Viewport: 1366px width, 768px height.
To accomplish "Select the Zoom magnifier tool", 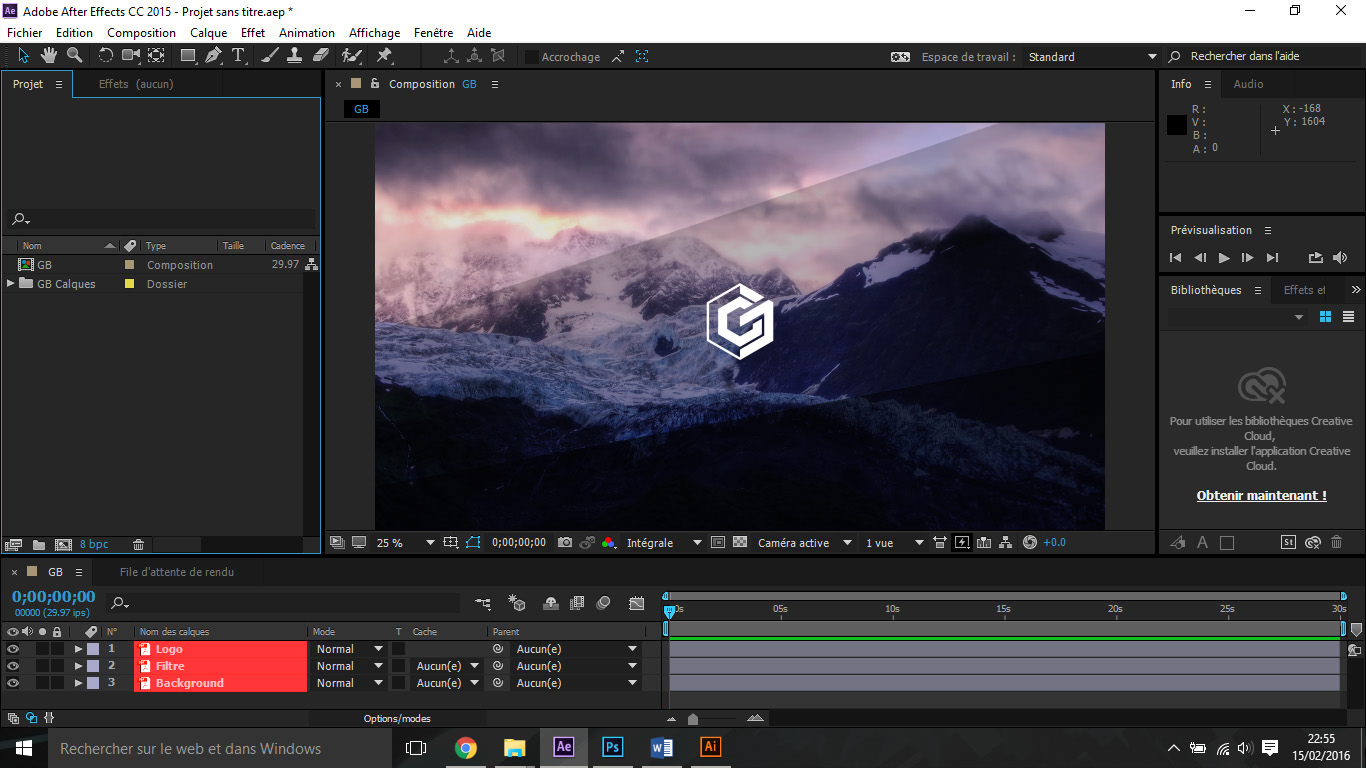I will (74, 56).
